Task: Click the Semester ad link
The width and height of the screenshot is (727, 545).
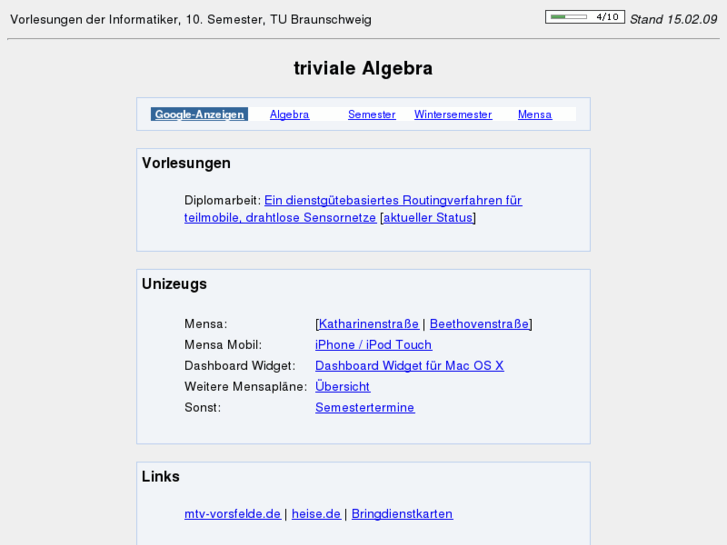Action: pyautogui.click(x=372, y=115)
